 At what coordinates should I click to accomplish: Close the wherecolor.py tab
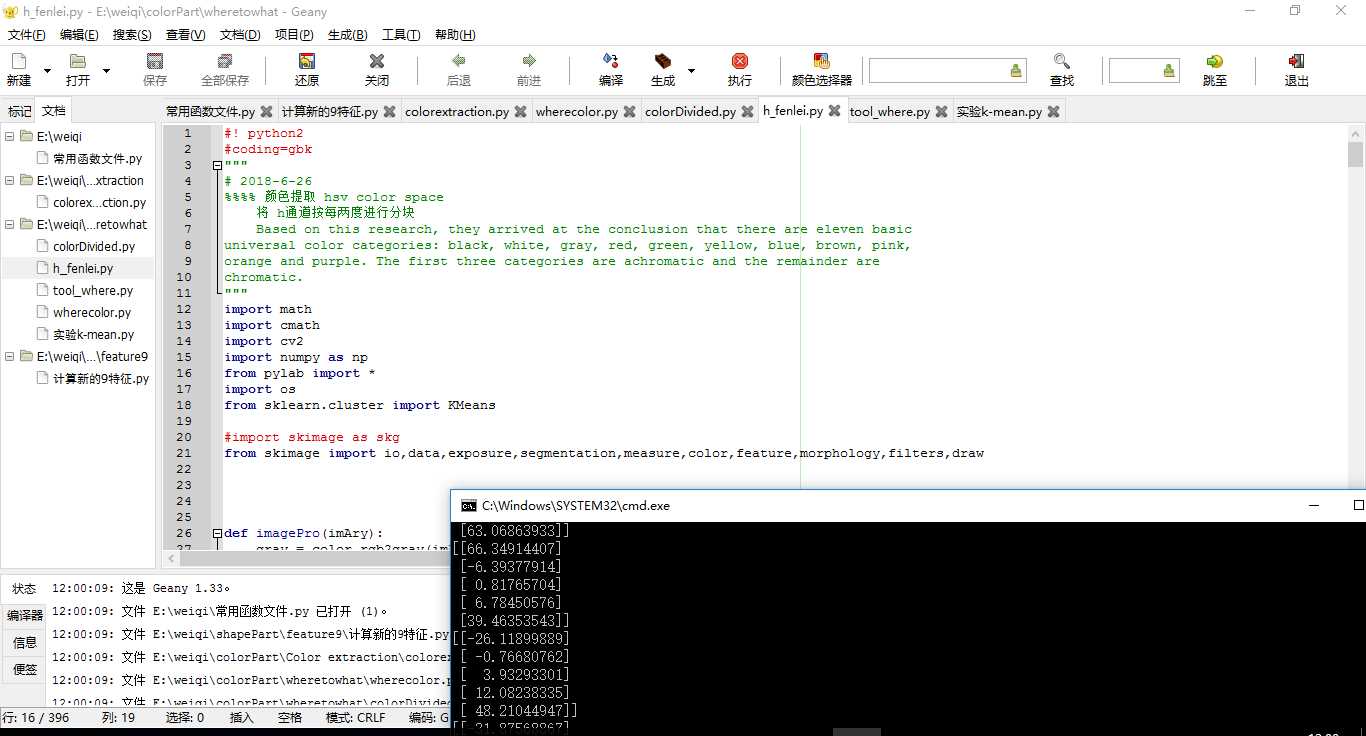[629, 112]
